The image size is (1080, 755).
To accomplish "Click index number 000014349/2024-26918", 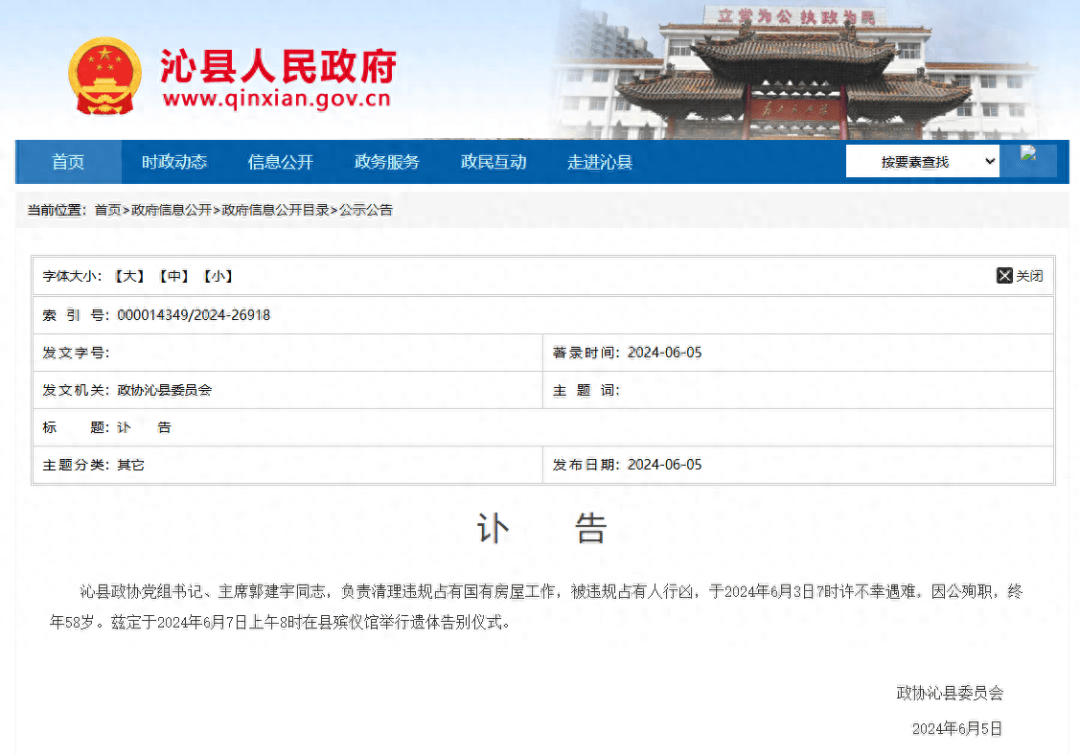I will pyautogui.click(x=194, y=315).
